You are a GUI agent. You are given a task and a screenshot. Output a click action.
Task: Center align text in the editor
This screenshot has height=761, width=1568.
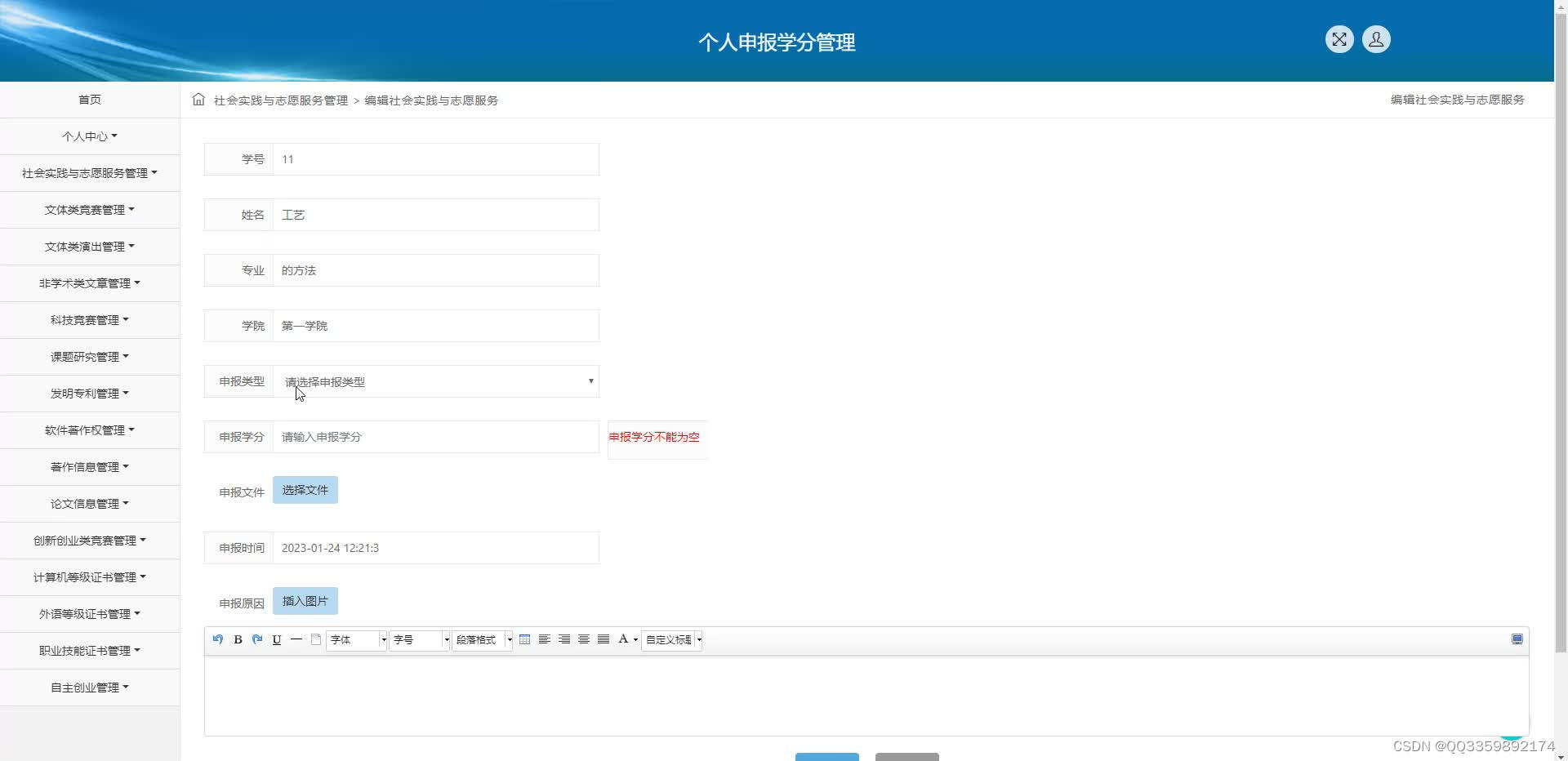coord(584,639)
